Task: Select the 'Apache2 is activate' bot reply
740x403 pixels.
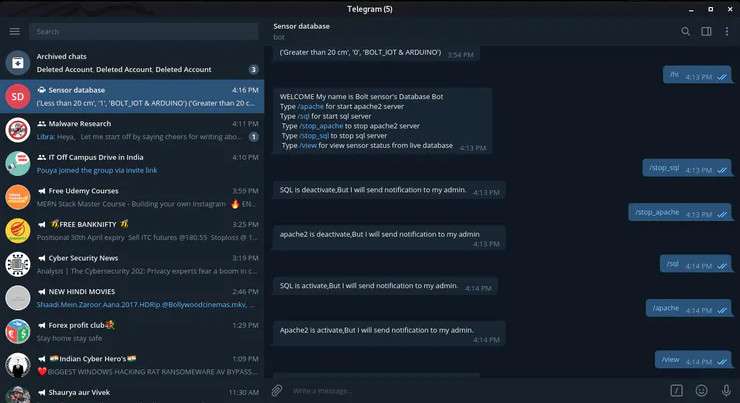Action: [x=389, y=334]
